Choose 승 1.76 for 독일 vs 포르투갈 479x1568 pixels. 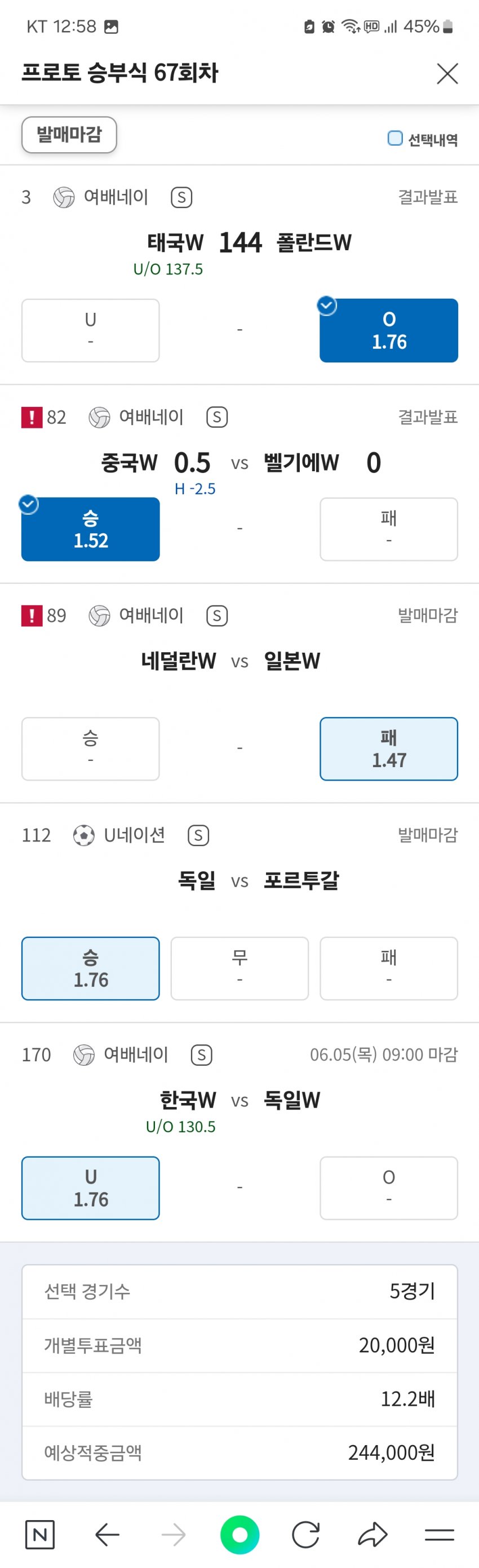[91, 968]
